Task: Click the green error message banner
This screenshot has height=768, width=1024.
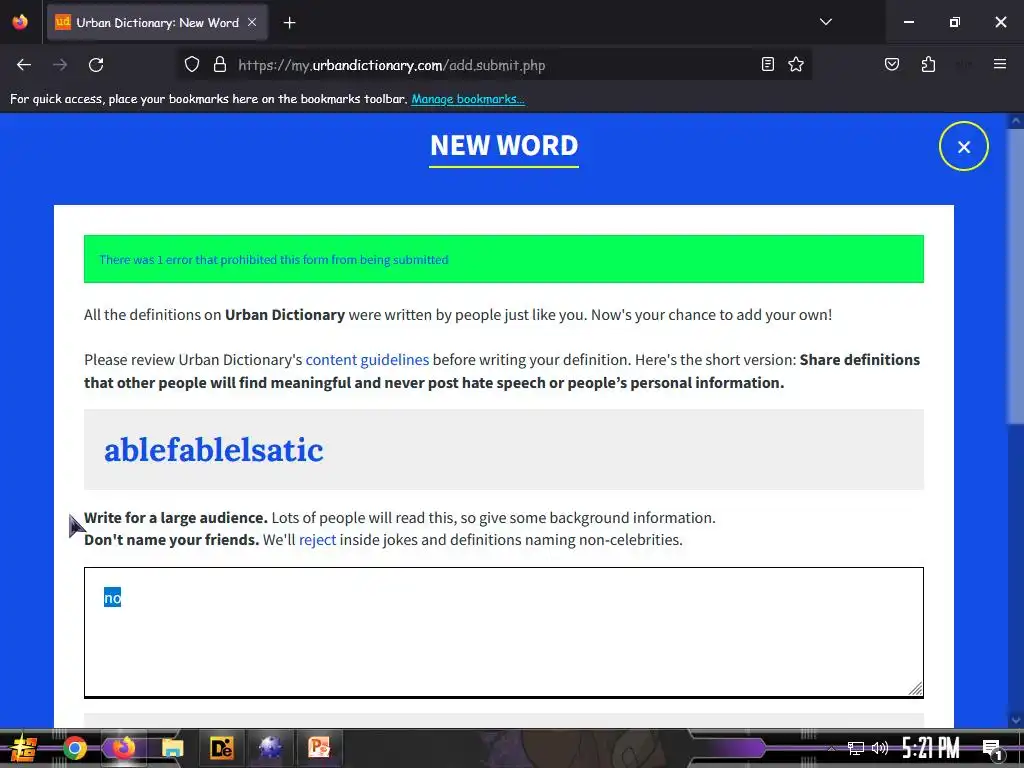Action: (504, 259)
